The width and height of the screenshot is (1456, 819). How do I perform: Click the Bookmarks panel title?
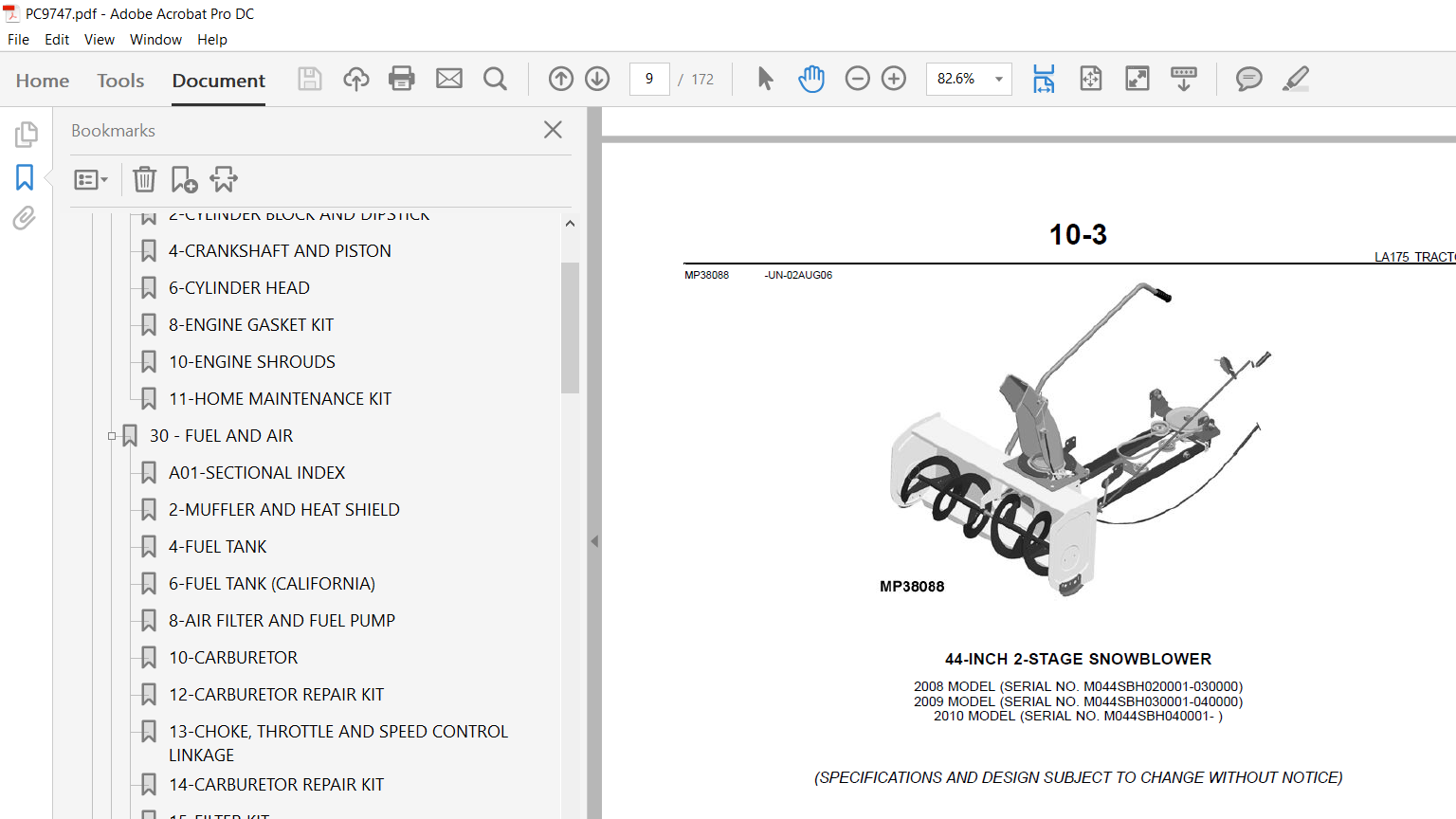(x=113, y=131)
